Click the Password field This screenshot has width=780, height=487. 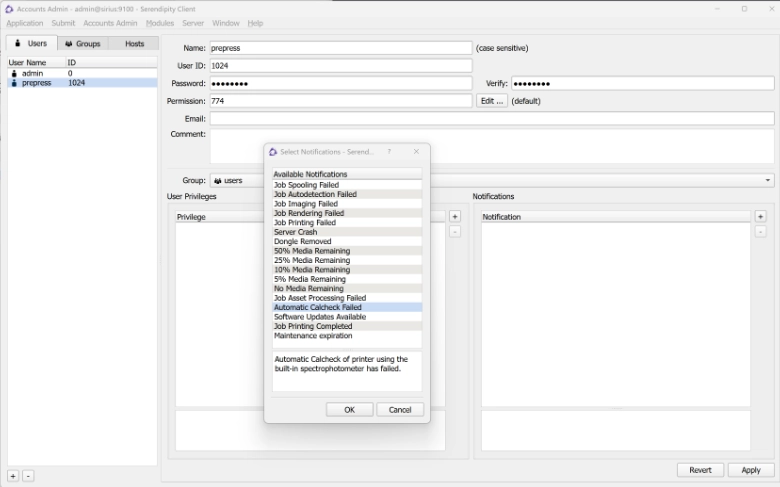pyautogui.click(x=341, y=84)
